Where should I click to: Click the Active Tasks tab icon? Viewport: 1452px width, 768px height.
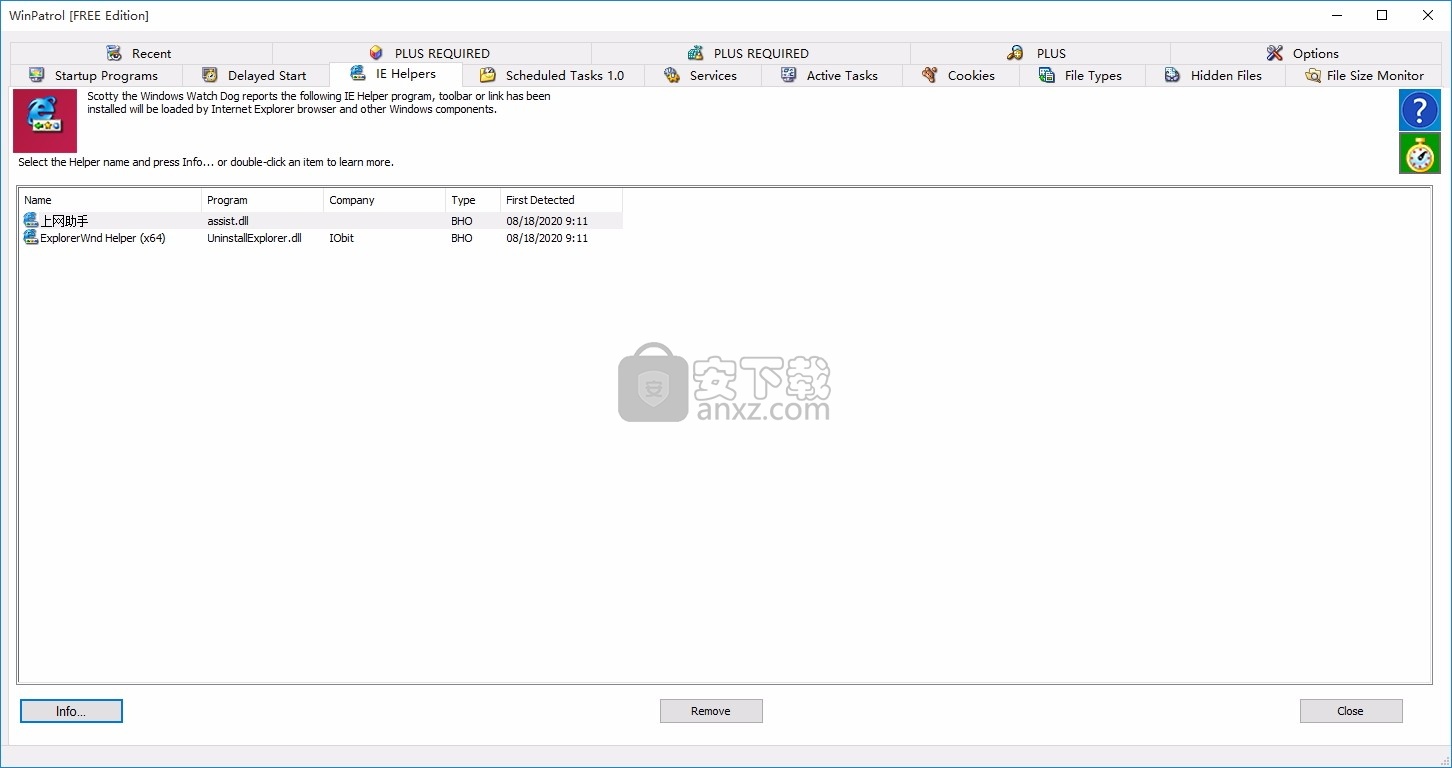coord(789,75)
